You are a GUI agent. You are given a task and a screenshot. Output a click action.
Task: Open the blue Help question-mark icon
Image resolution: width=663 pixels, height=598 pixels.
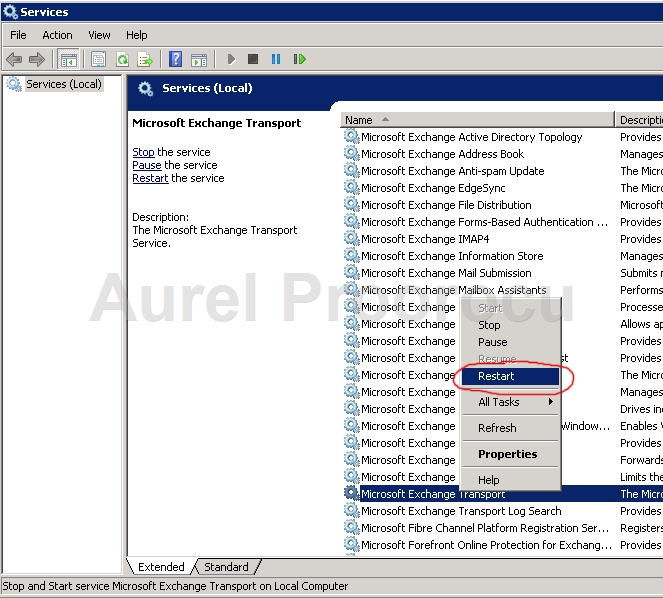click(175, 59)
